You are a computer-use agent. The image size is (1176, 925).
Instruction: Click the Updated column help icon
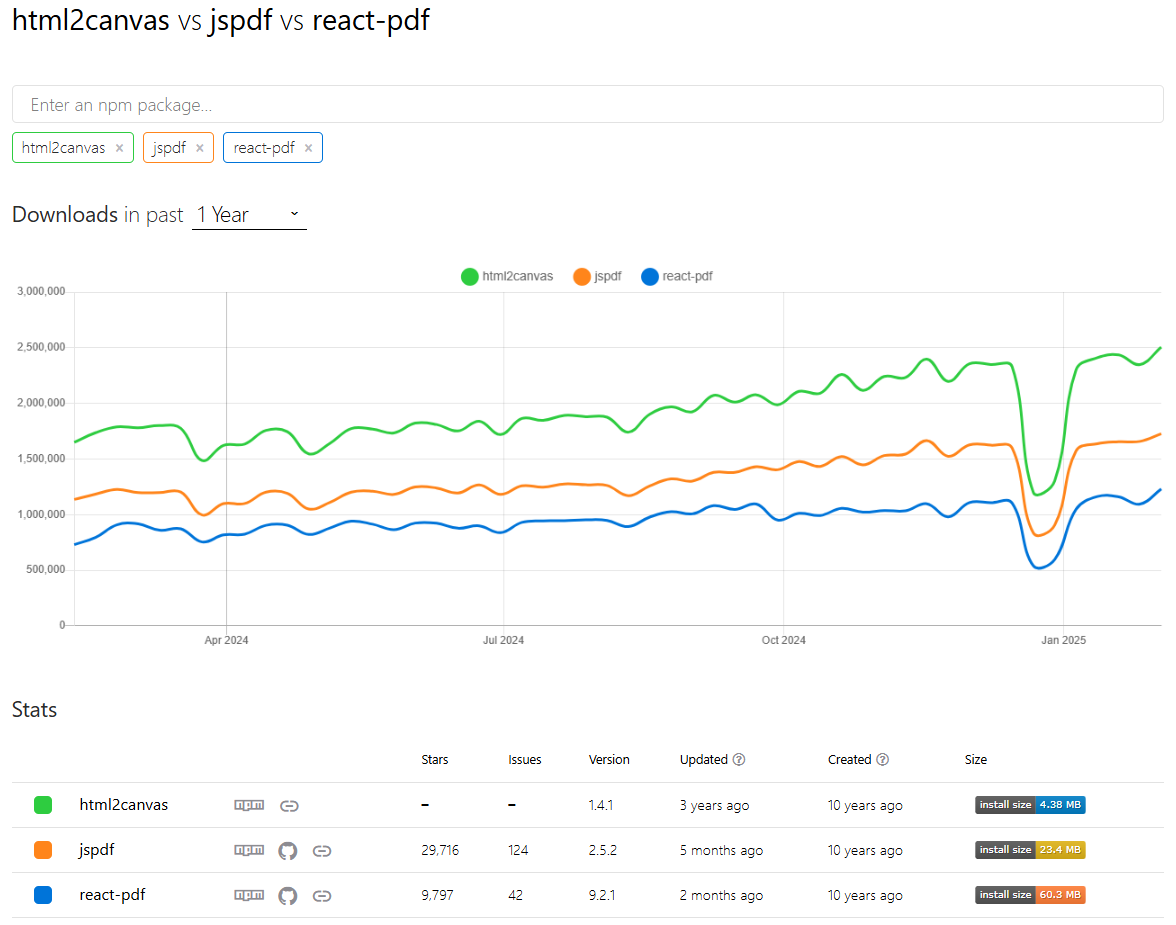pos(737,759)
